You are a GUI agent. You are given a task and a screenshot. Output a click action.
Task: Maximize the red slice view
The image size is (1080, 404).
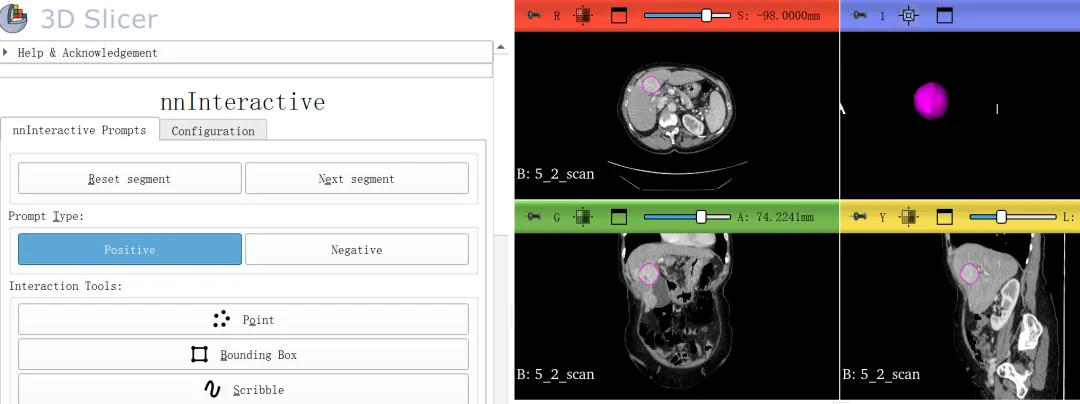pyautogui.click(x=619, y=15)
